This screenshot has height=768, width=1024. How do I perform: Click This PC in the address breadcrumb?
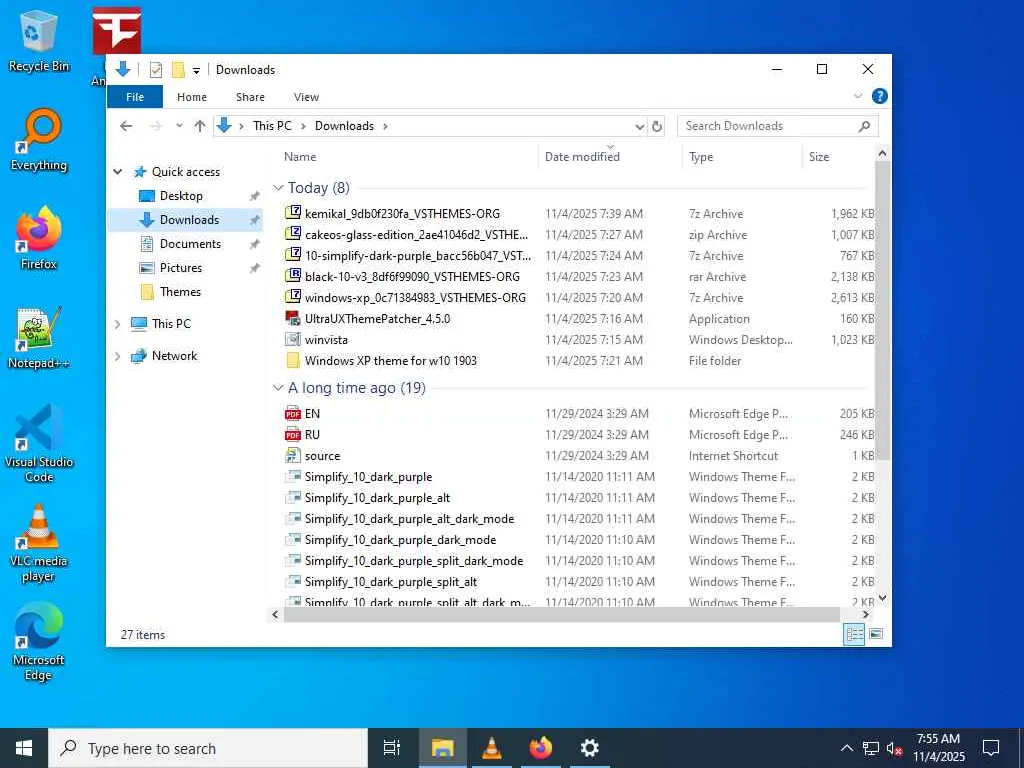point(272,126)
